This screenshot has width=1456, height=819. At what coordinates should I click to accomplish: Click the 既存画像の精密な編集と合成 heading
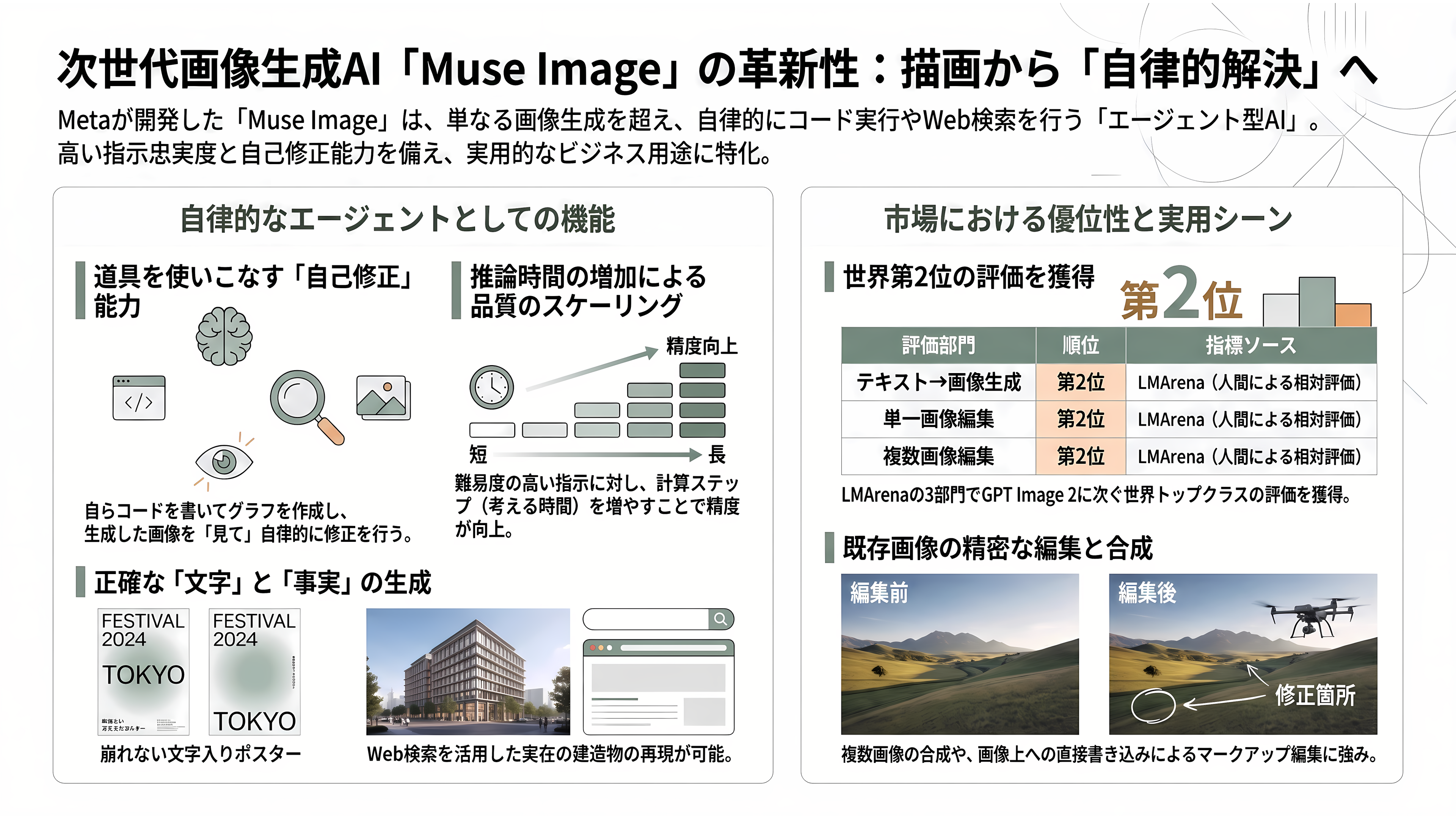pos(998,548)
